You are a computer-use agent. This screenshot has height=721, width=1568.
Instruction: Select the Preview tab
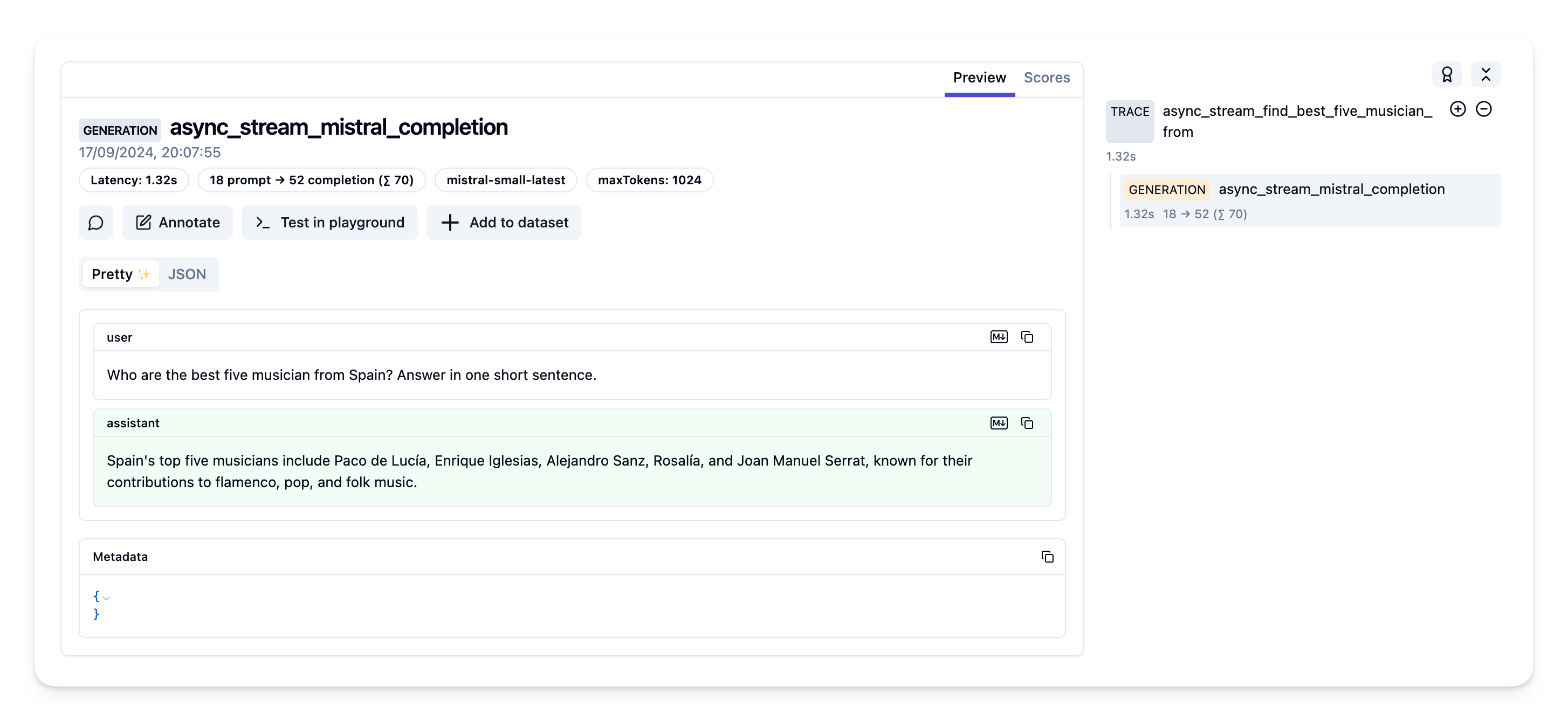[x=979, y=78]
